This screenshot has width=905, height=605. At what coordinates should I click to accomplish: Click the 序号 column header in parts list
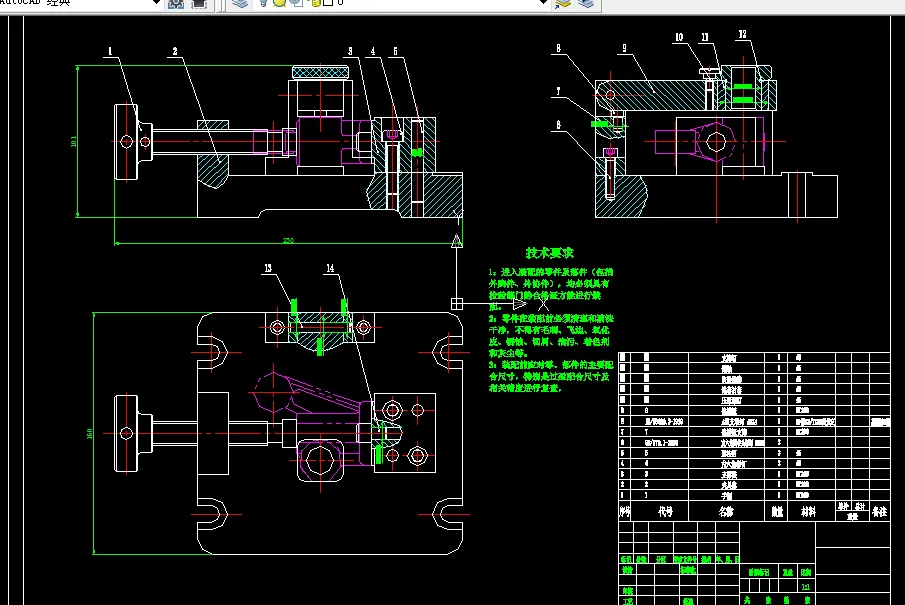pos(625,511)
